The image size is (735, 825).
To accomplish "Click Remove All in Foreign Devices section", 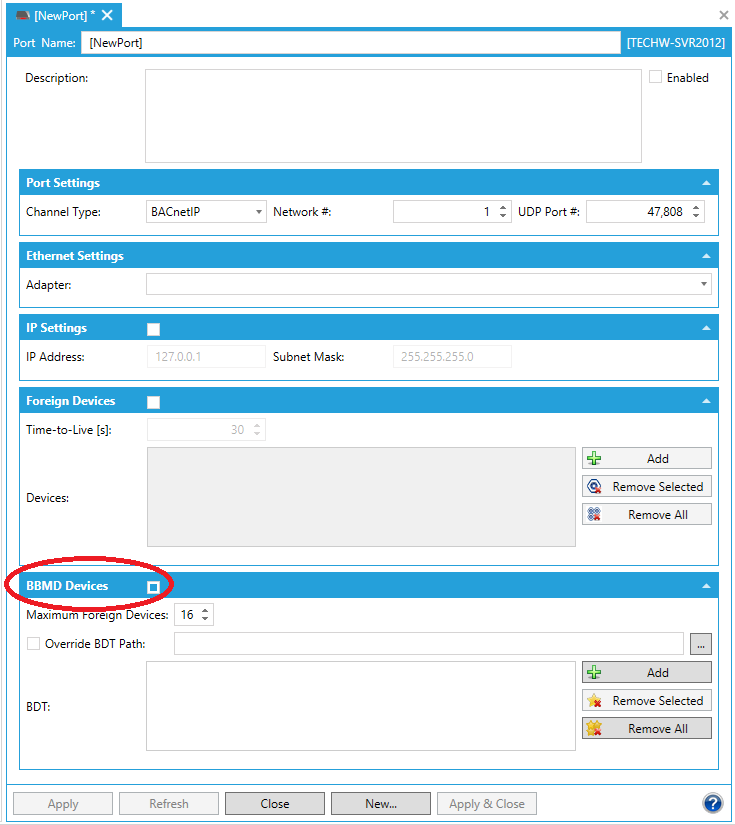I will pos(646,515).
